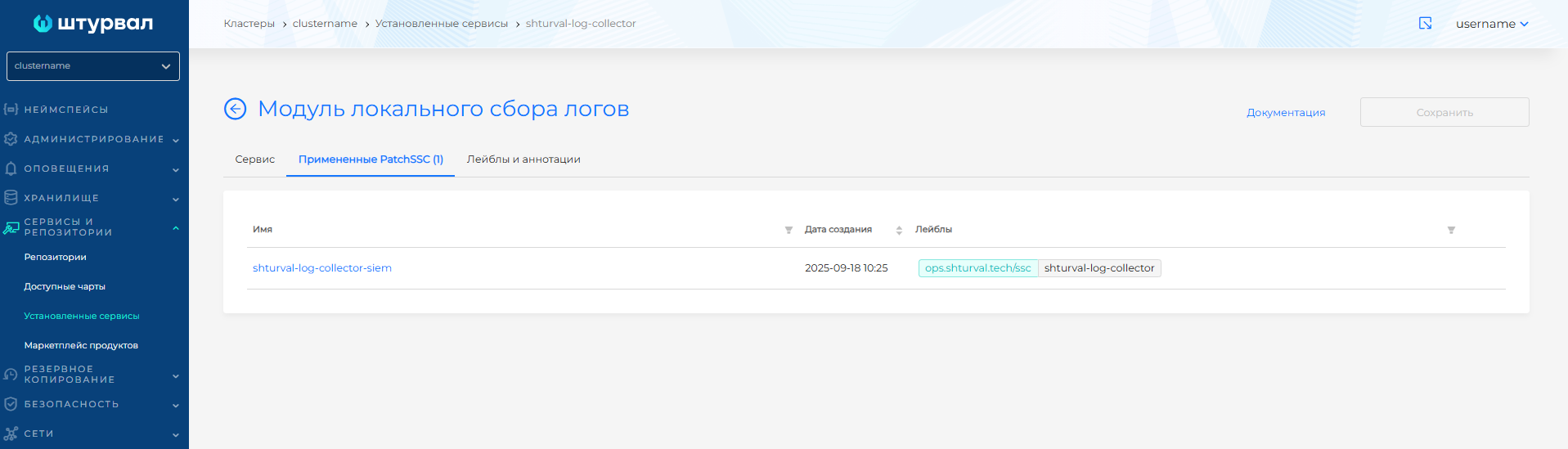Screen dimensions: 1568x449
Task: Click the Штурвал logo
Action: 93,24
